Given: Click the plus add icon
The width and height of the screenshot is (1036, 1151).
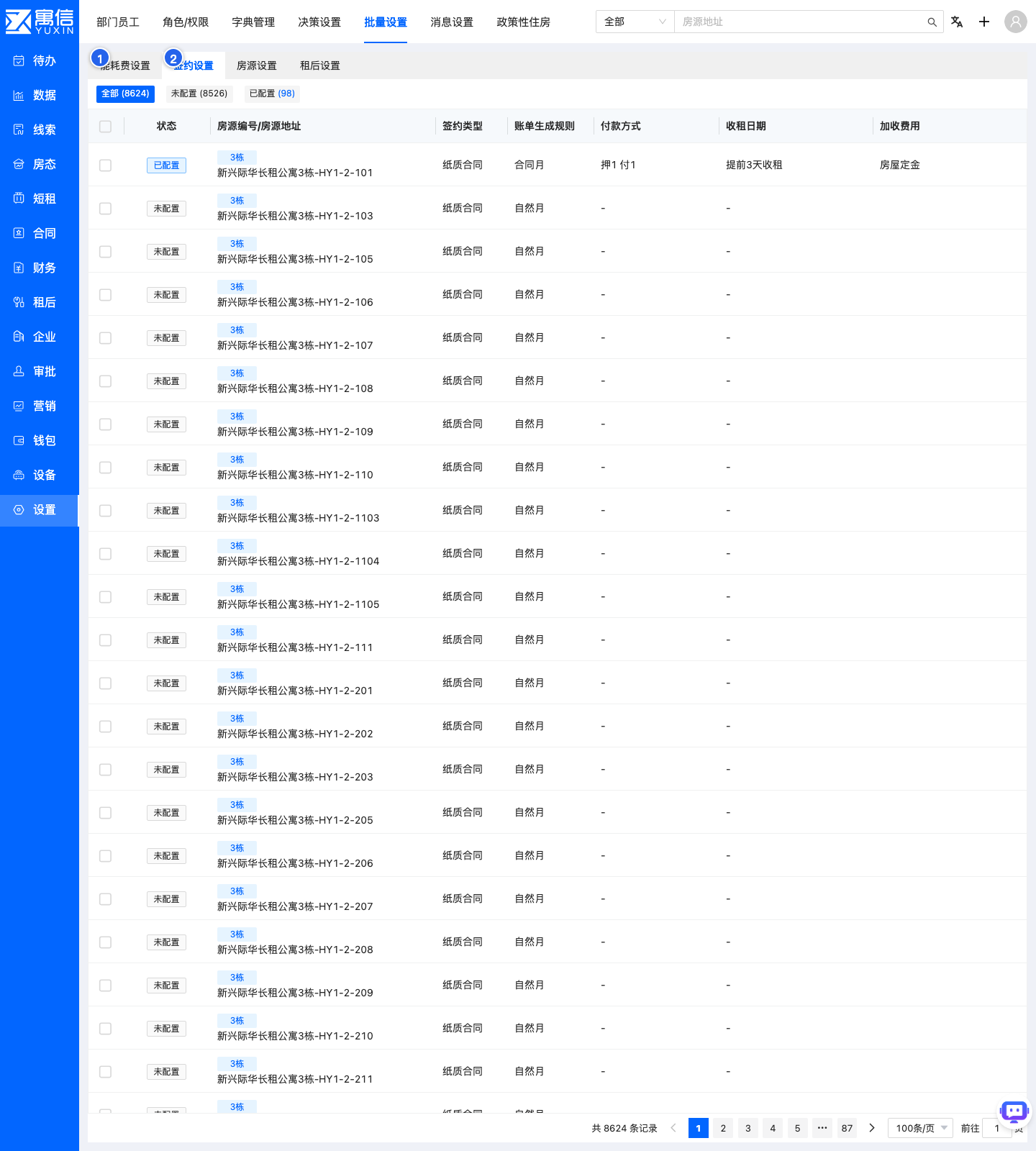Looking at the screenshot, I should [984, 22].
